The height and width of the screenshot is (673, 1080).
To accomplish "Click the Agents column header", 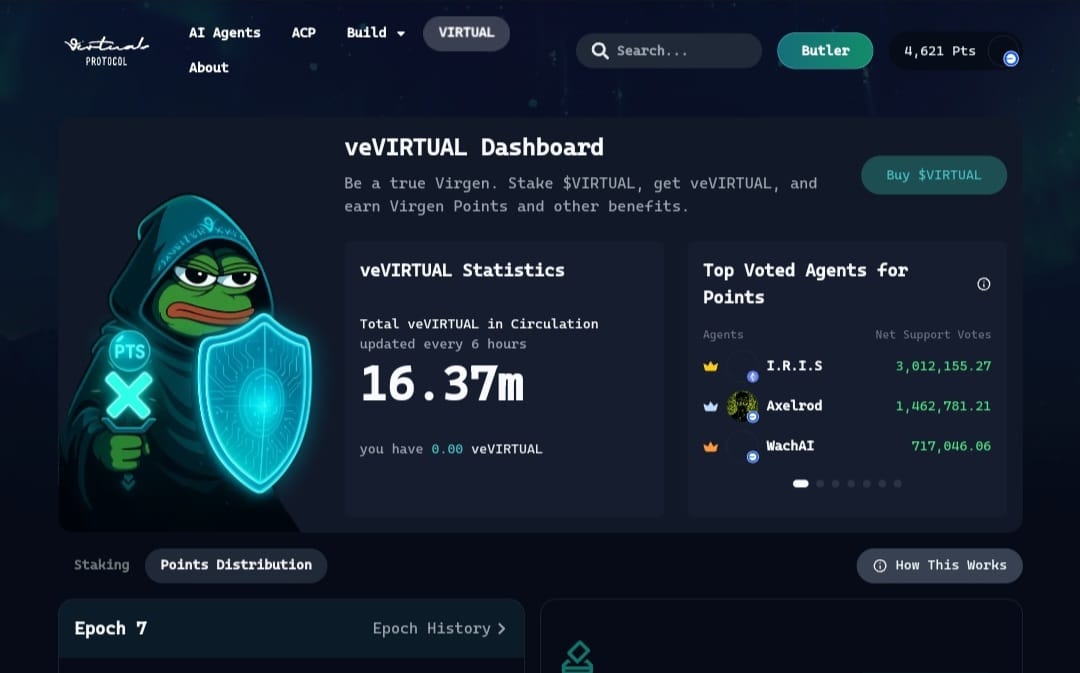I will pyautogui.click(x=723, y=335).
